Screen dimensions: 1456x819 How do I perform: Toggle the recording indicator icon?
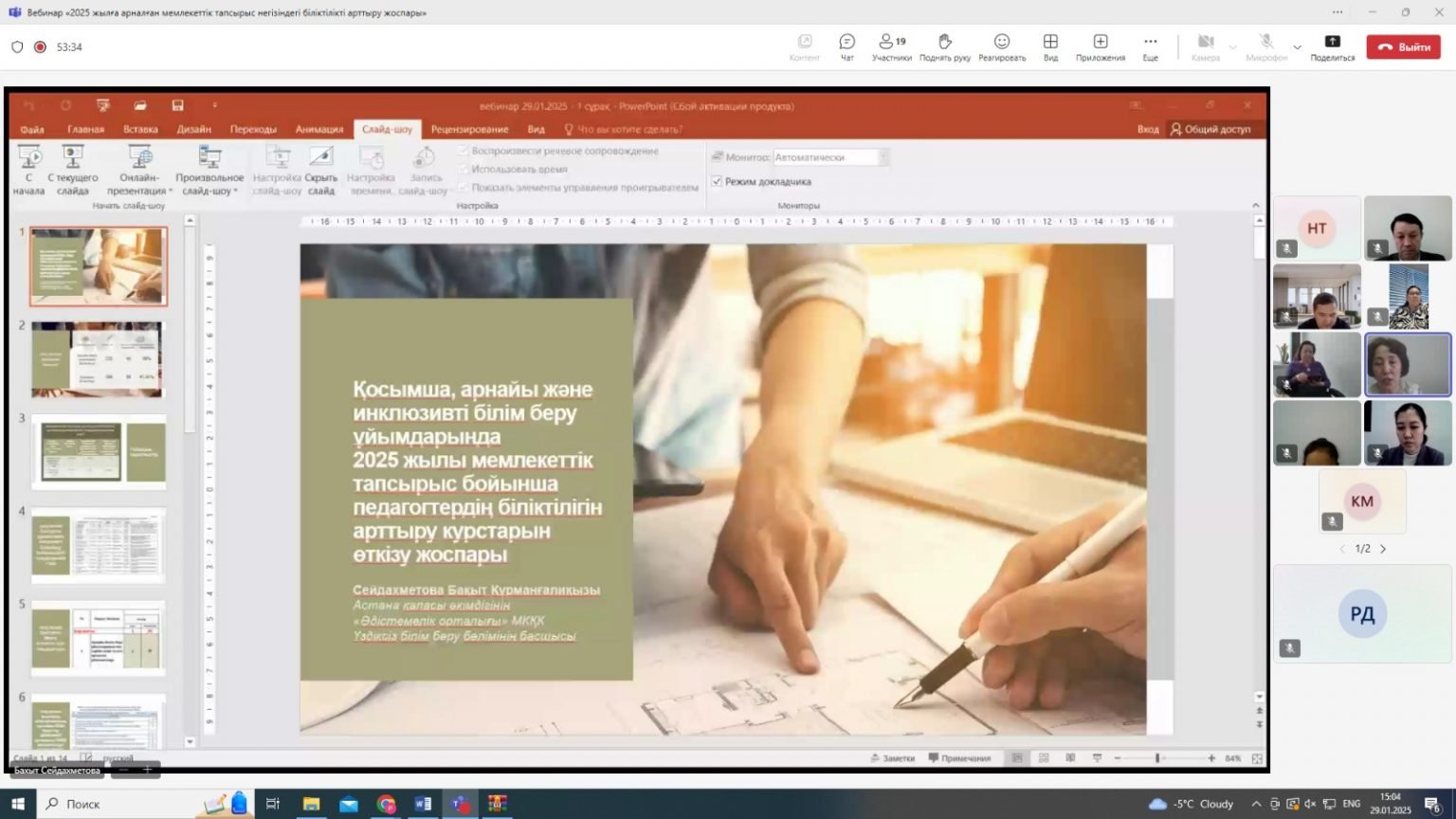click(40, 46)
